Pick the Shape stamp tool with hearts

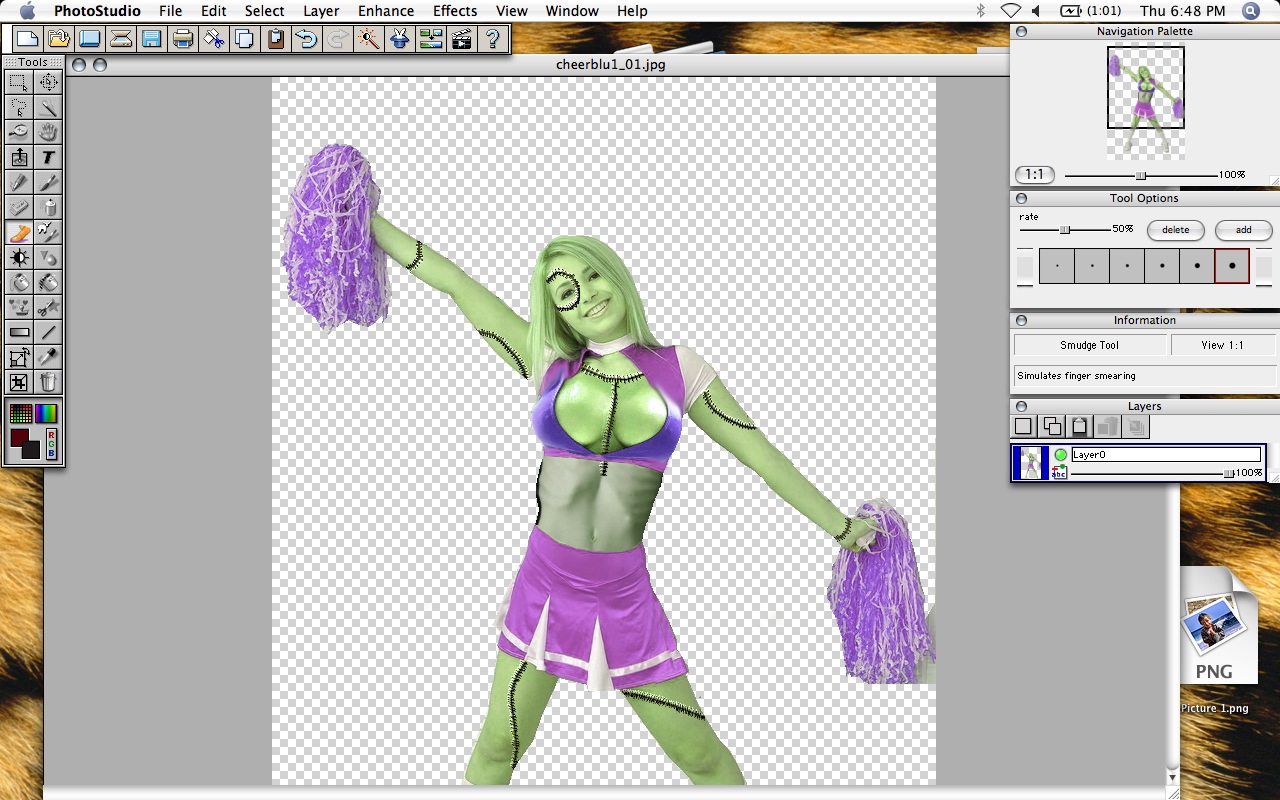(19, 307)
